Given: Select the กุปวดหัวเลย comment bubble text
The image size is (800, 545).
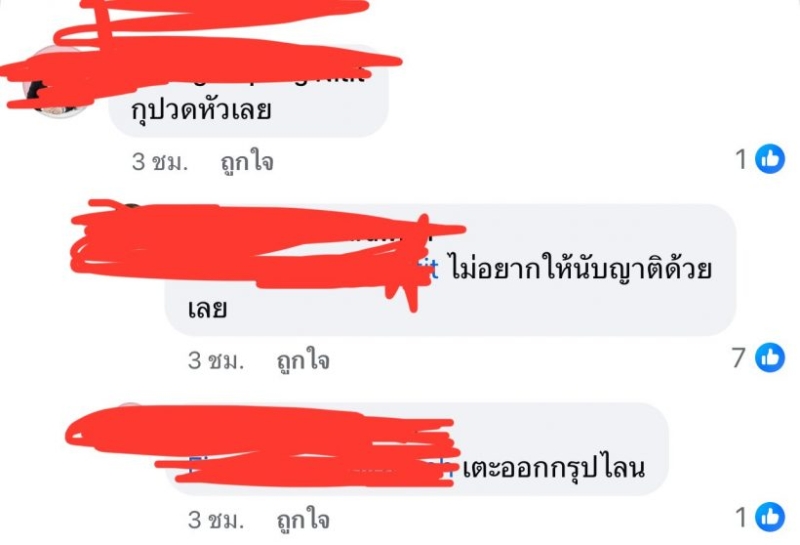Looking at the screenshot, I should pyautogui.click(x=201, y=110).
